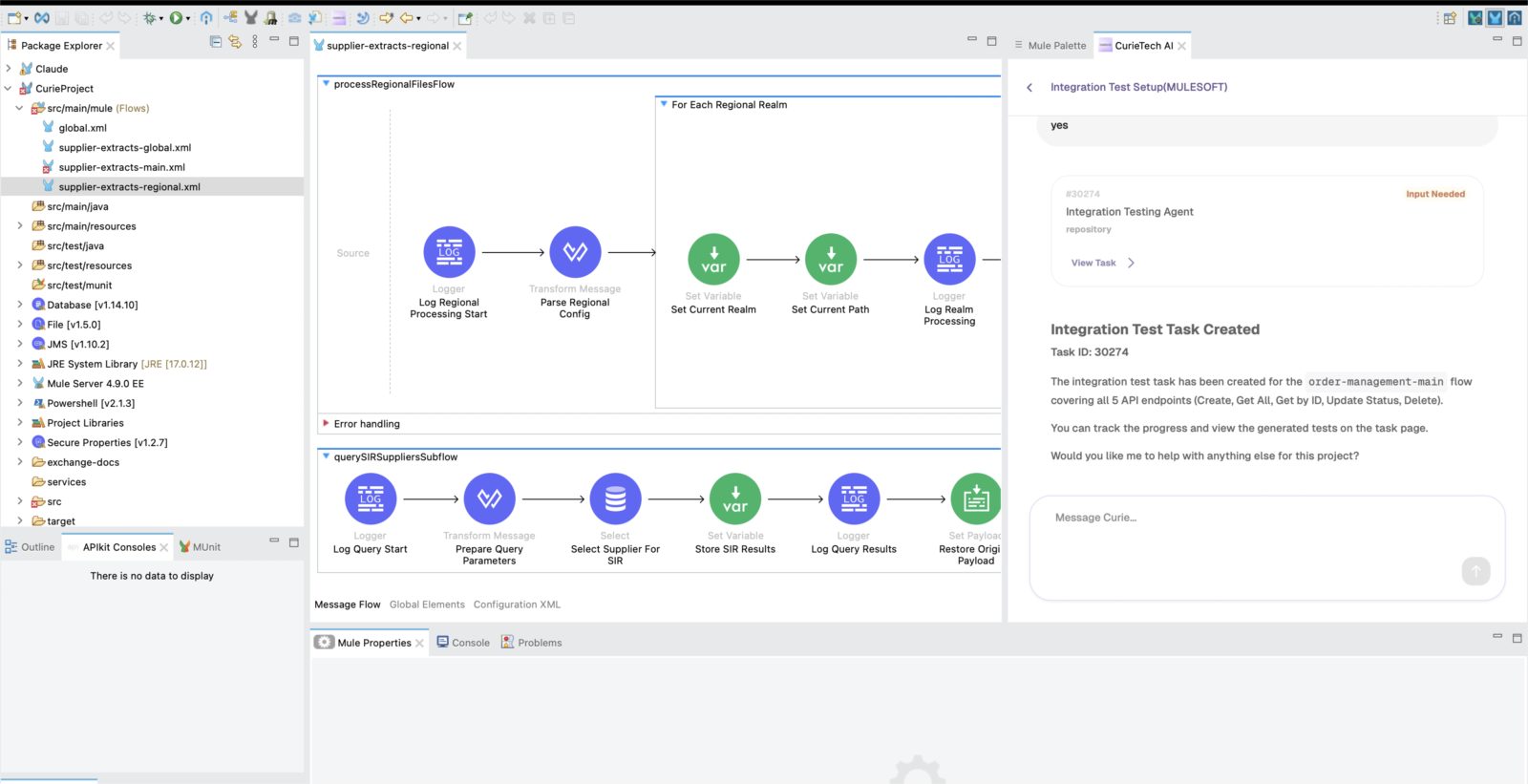Viewport: 1528px width, 784px height.
Task: Click the Input Needed status label
Action: point(1435,194)
